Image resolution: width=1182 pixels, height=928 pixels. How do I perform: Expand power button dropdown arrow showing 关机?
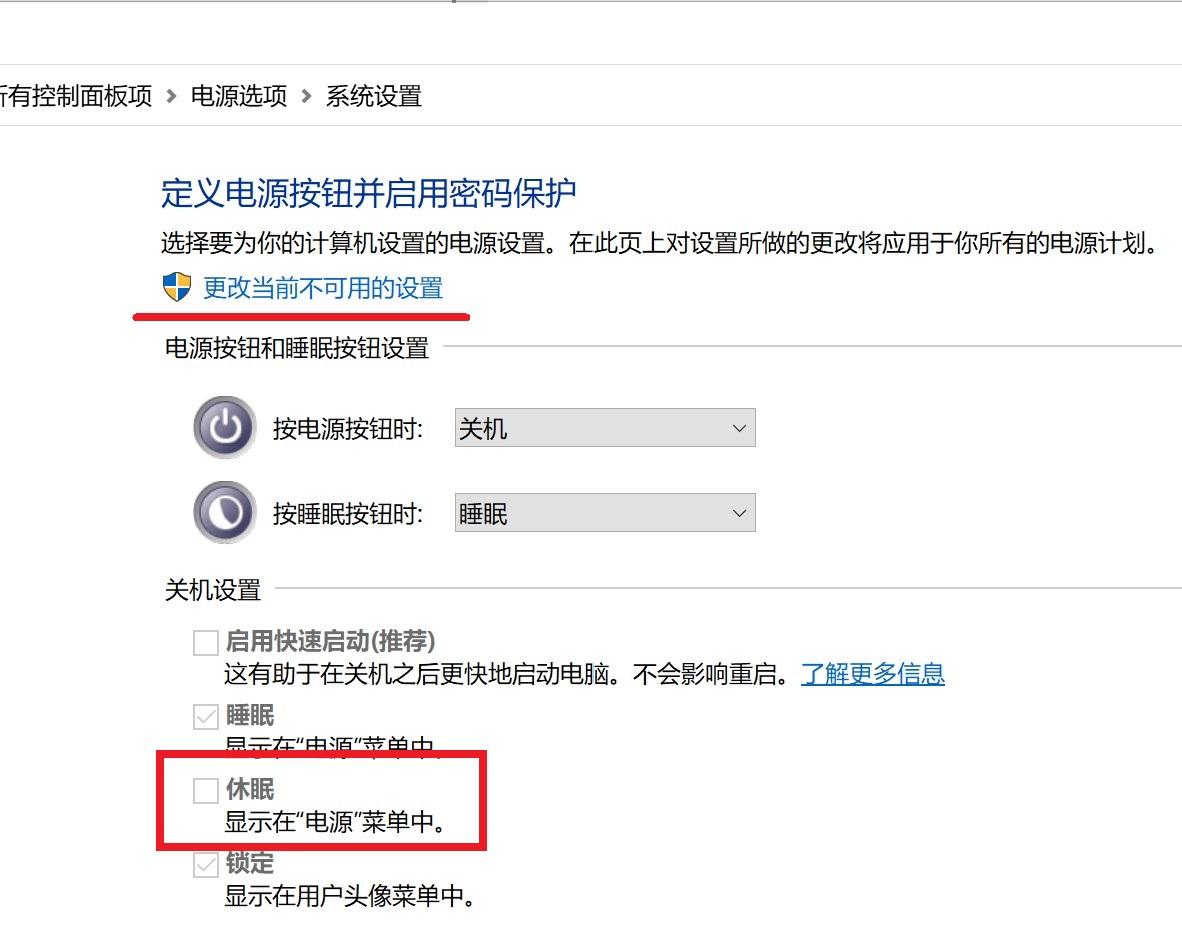click(x=739, y=428)
